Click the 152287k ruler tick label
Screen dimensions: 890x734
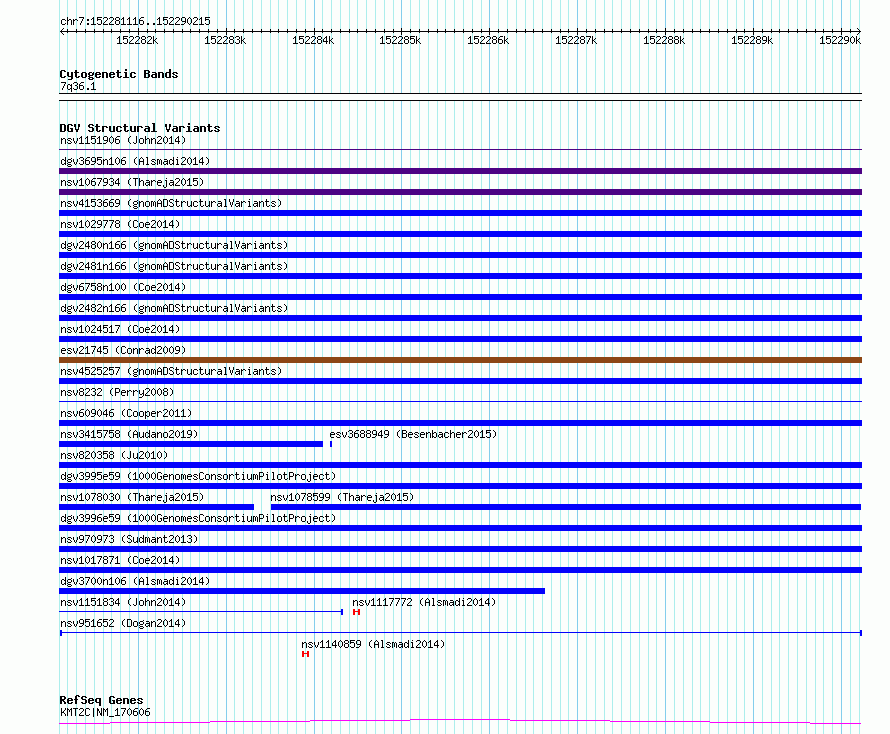[576, 40]
